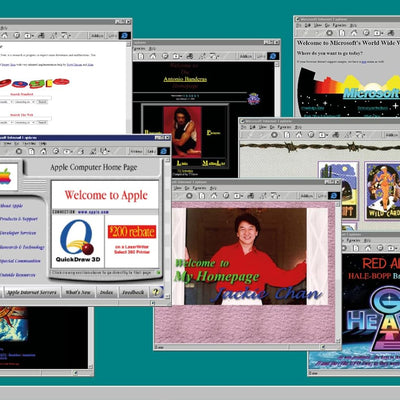Click Address label in Jackie Chan window
The image size is (400, 400).
pyautogui.click(x=307, y=196)
